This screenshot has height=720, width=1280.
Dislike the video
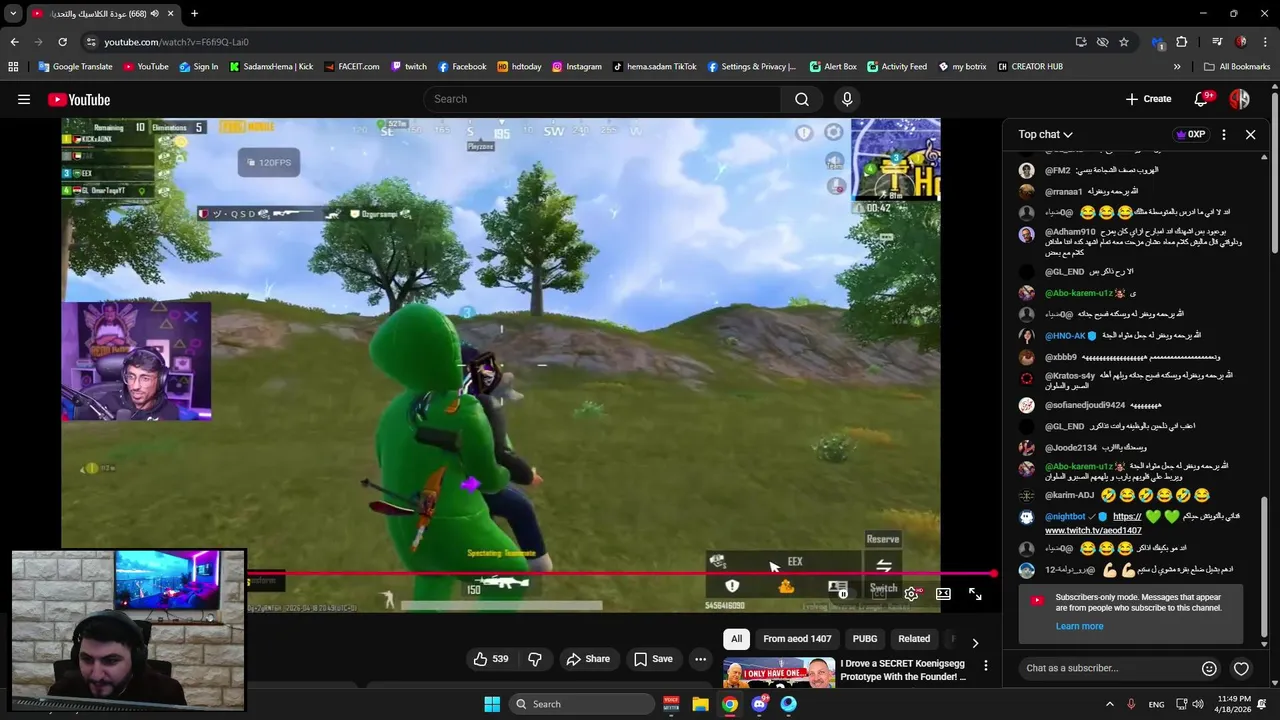click(535, 659)
